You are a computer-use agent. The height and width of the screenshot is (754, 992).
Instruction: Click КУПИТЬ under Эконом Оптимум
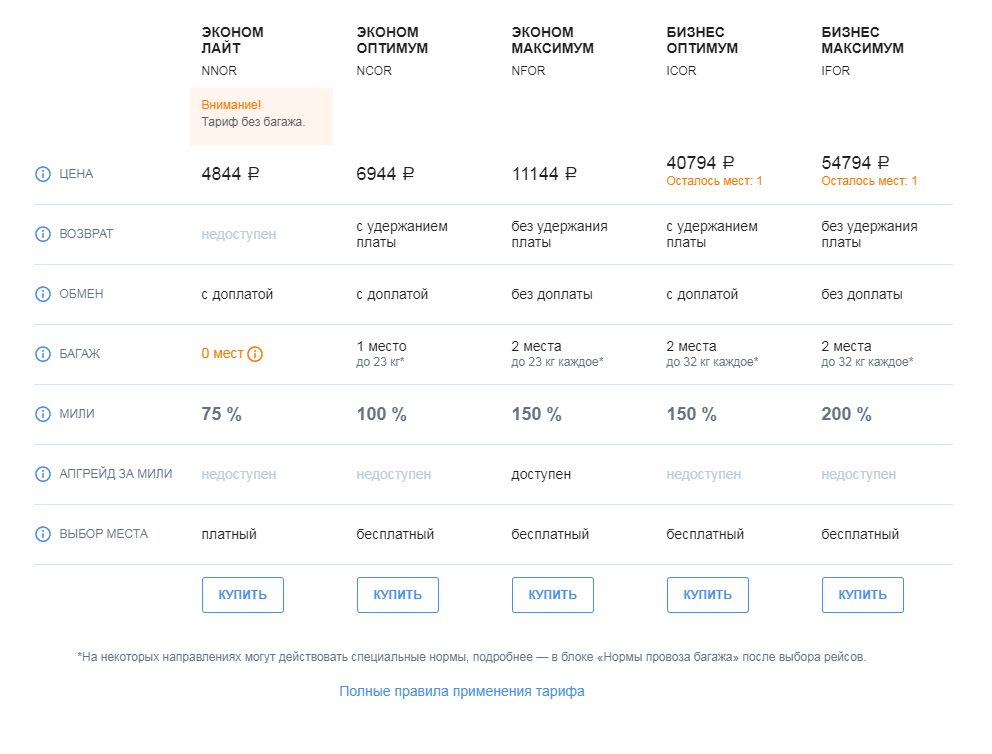(398, 595)
